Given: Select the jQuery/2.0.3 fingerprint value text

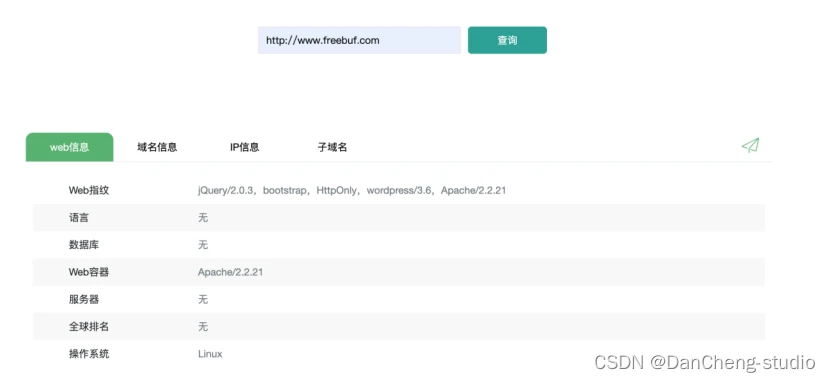Looking at the screenshot, I should click(225, 190).
